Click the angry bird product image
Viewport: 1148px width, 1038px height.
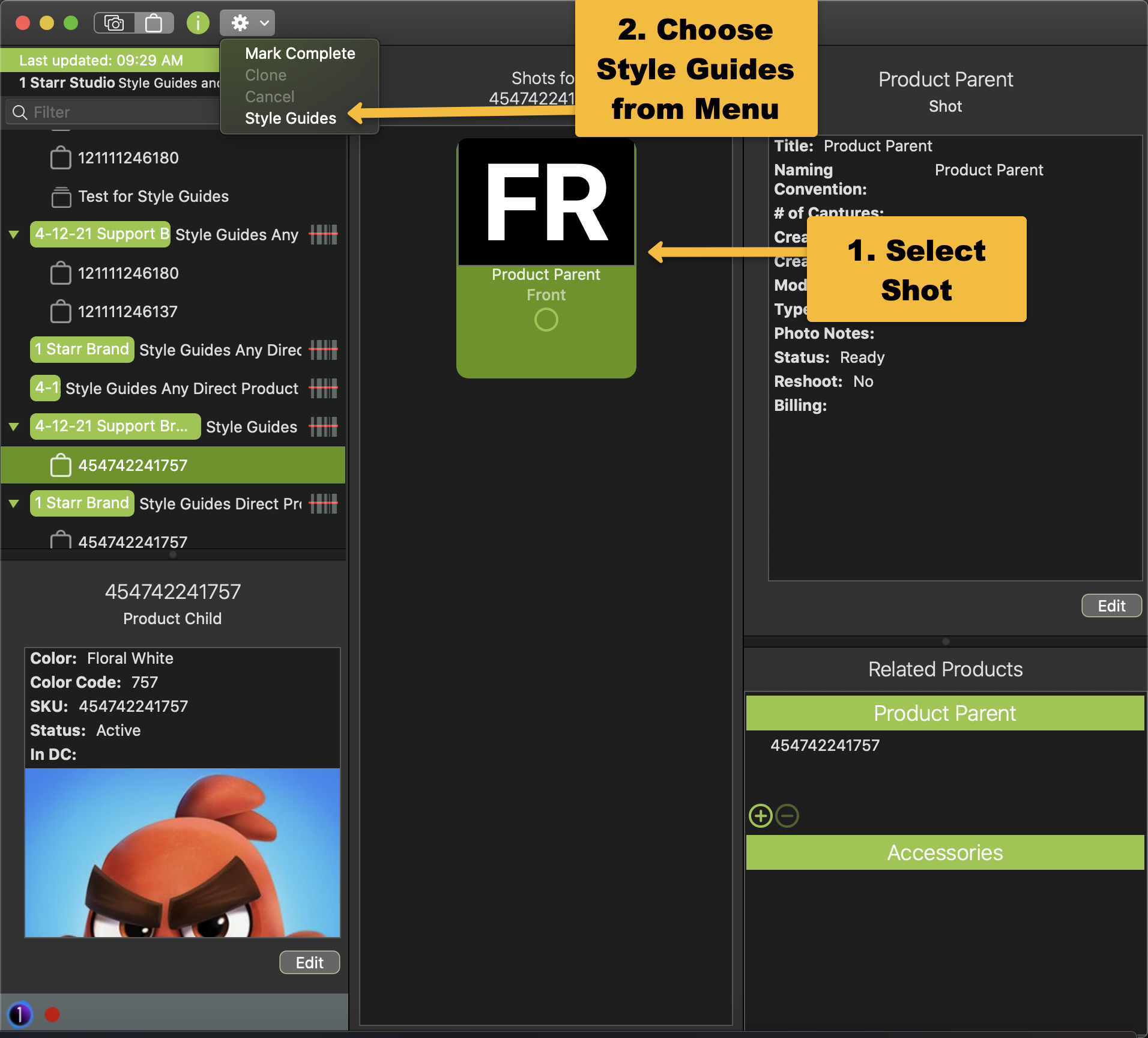click(183, 852)
